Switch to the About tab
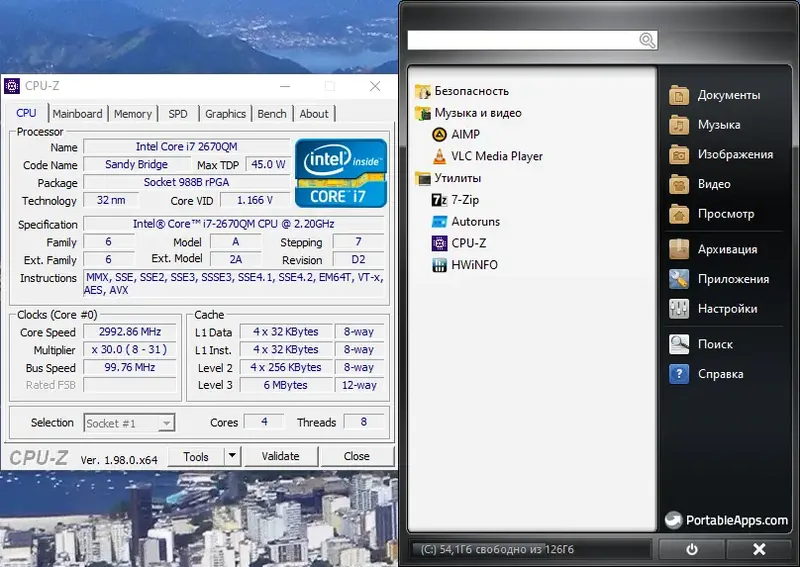Viewport: 800px width, 567px height. [x=314, y=114]
